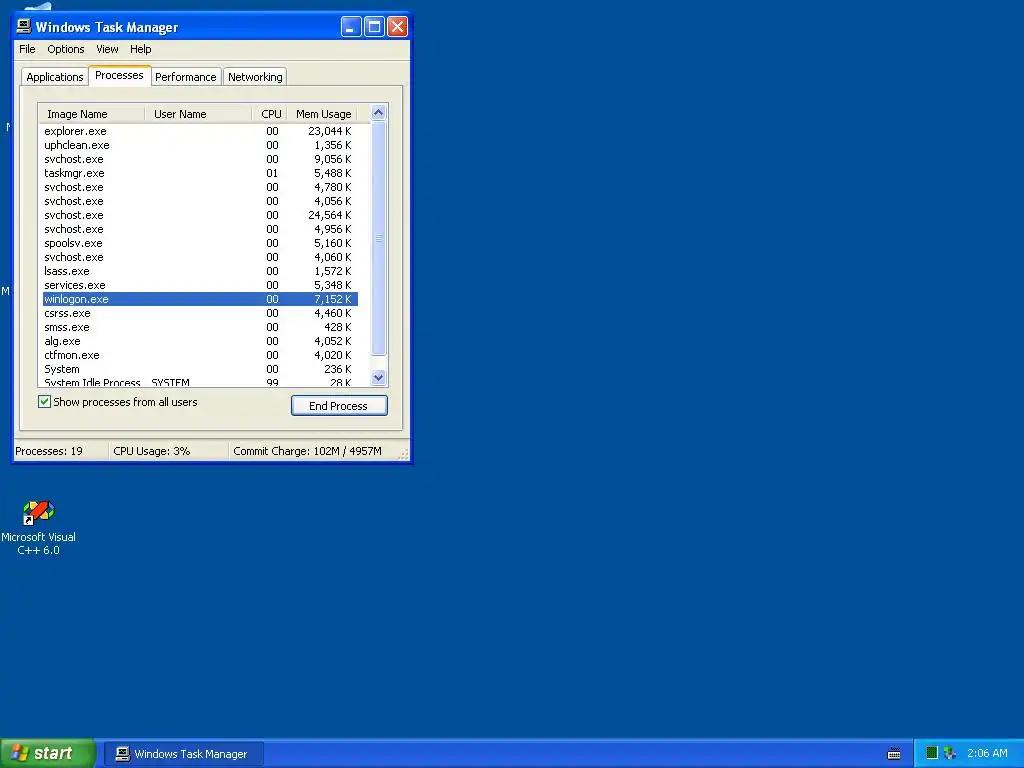Viewport: 1024px width, 768px height.
Task: Select svchost.exe row using 4,780 K
Action: click(200, 187)
